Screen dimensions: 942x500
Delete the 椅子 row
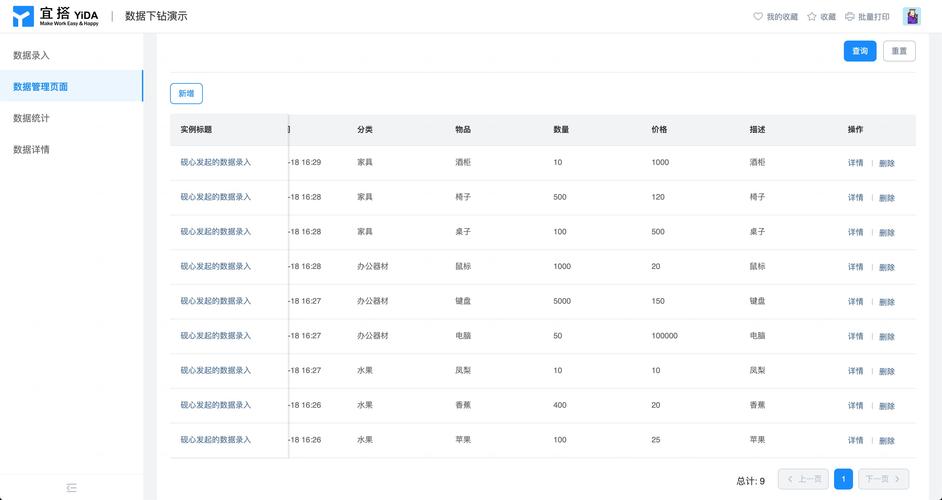(887, 198)
